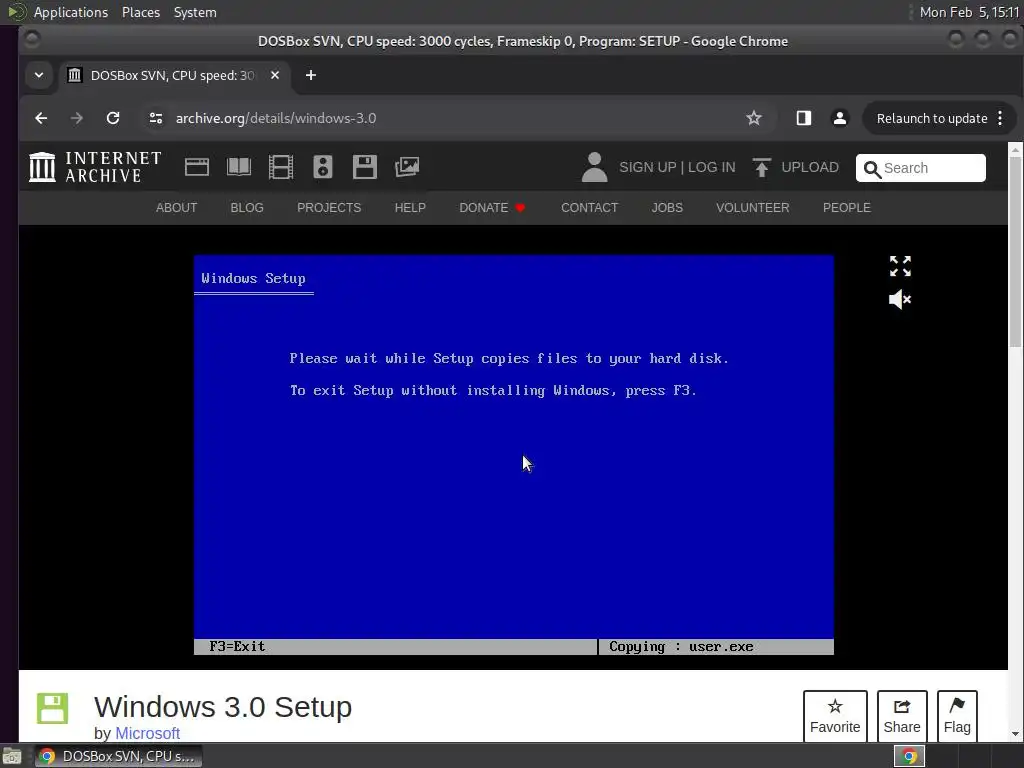Go back to previous page
This screenshot has width=1024, height=768.
pos(41,118)
